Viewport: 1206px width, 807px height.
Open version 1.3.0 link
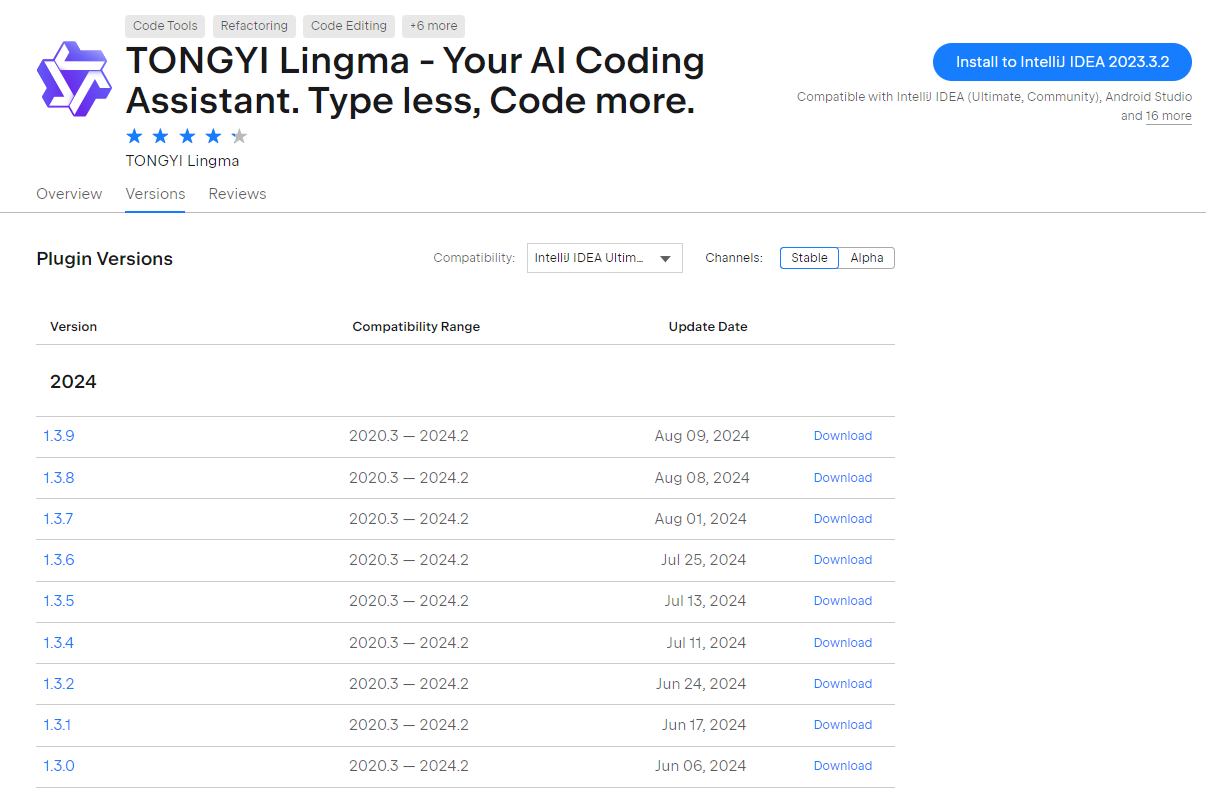point(58,766)
